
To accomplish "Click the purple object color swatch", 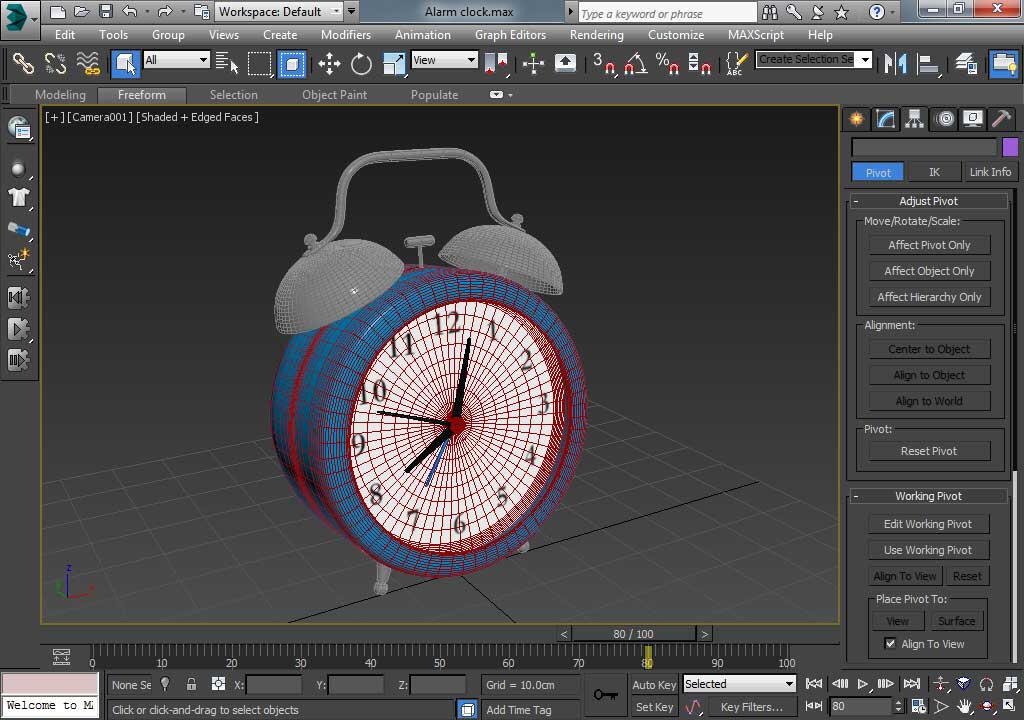I will pos(1010,147).
